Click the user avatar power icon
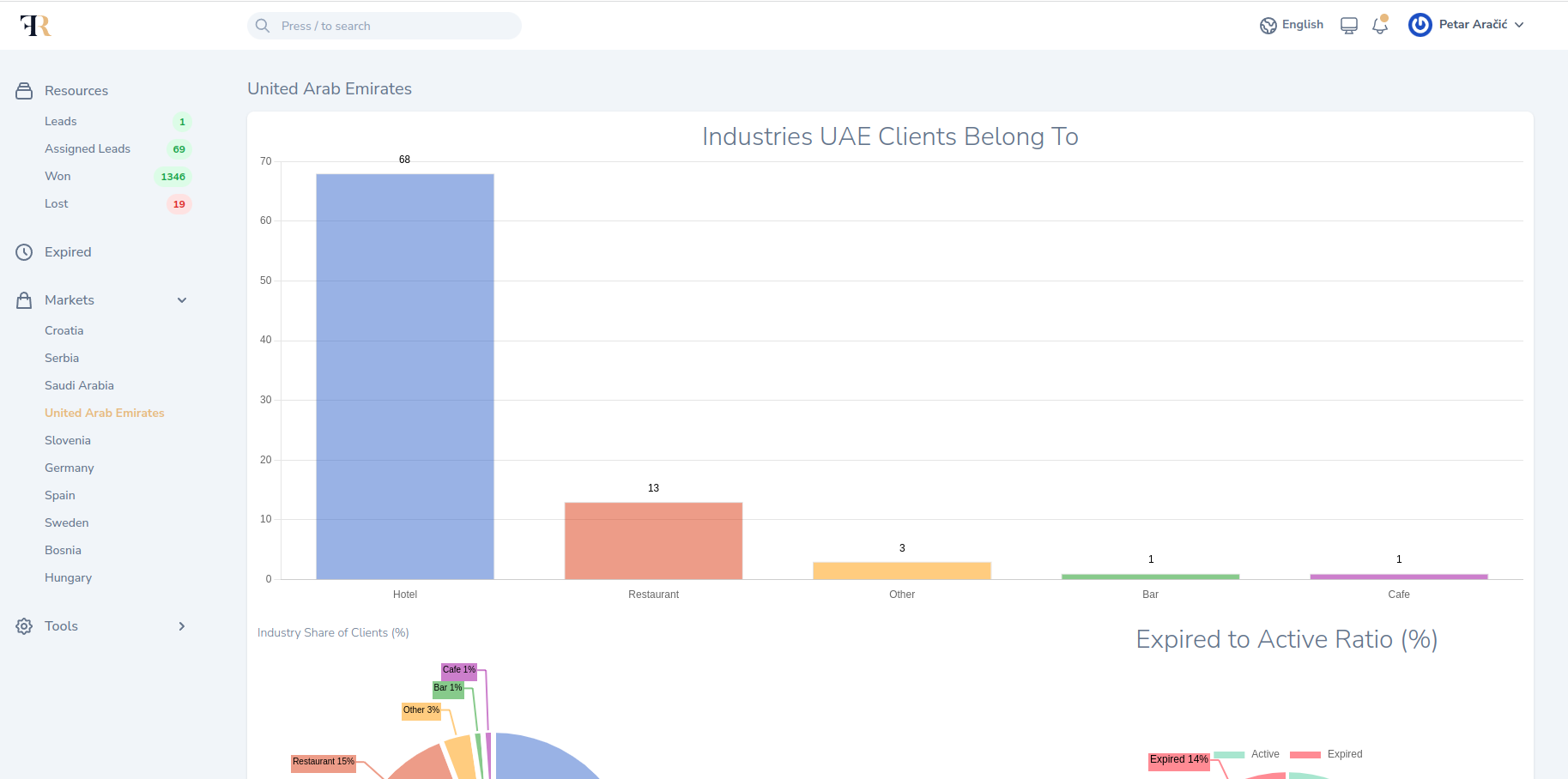Viewport: 1568px width, 779px height. tap(1420, 25)
